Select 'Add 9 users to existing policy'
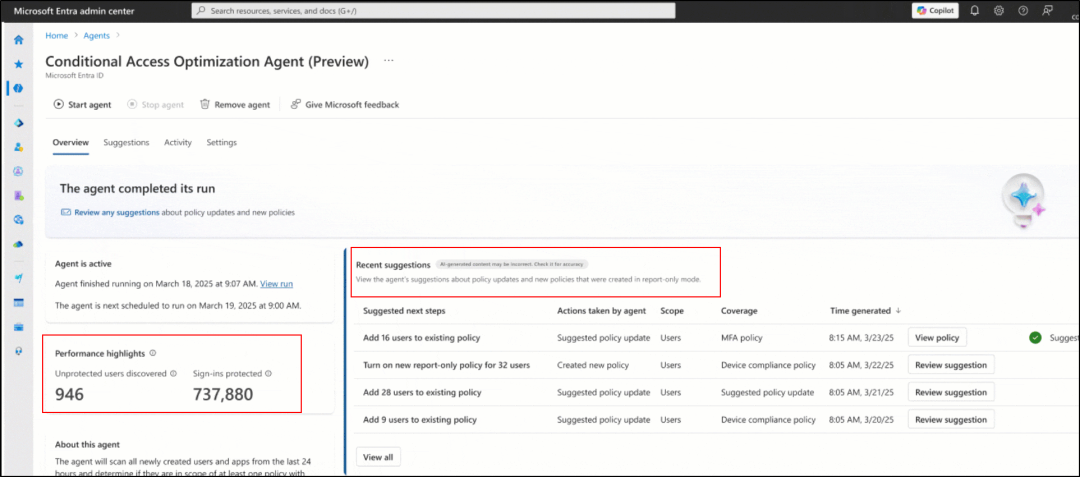1080x477 pixels. [x=419, y=420]
